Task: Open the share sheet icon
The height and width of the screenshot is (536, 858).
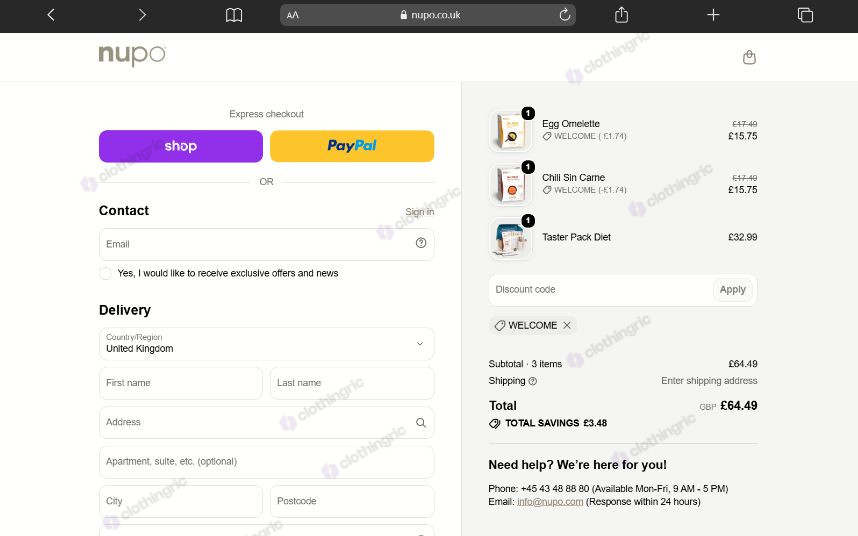Action: [621, 15]
